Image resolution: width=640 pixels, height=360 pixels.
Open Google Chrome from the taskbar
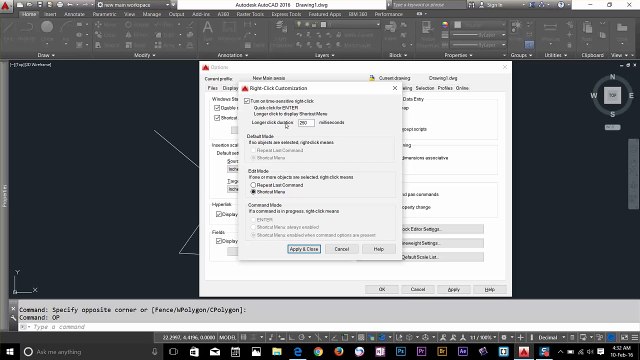coord(318,351)
